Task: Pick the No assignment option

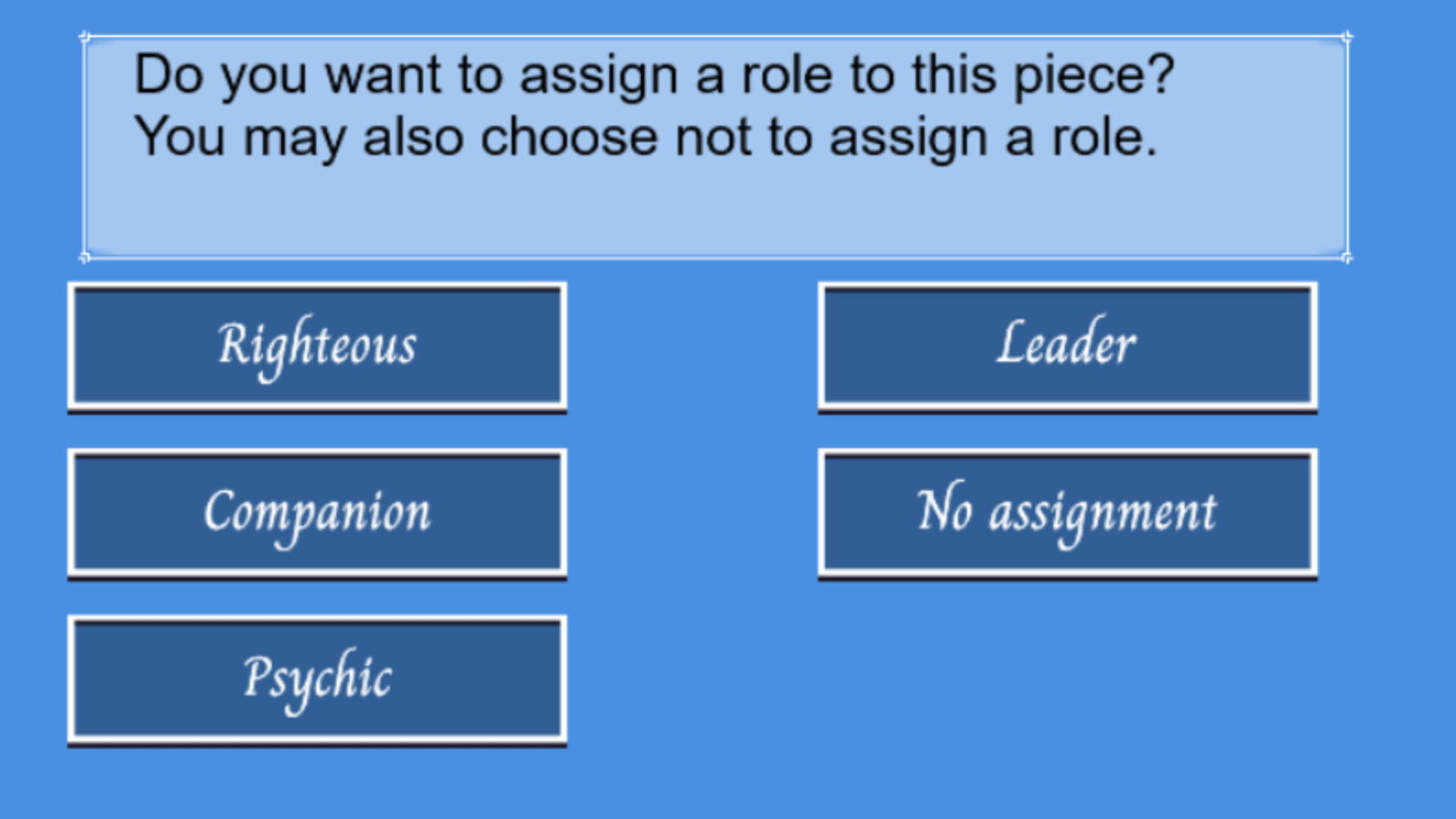Action: coord(1067,513)
